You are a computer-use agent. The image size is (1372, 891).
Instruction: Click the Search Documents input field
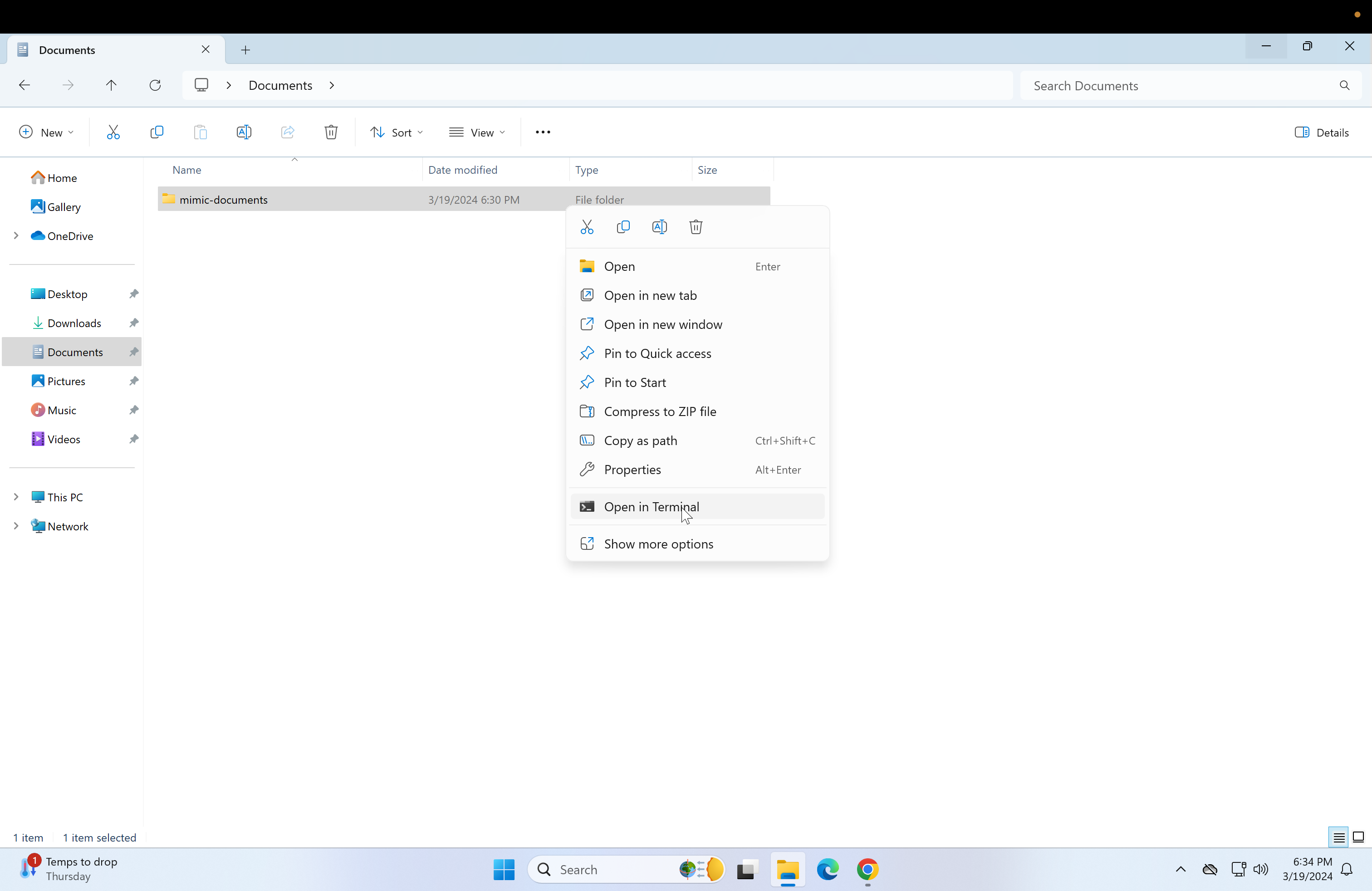pos(1191,85)
